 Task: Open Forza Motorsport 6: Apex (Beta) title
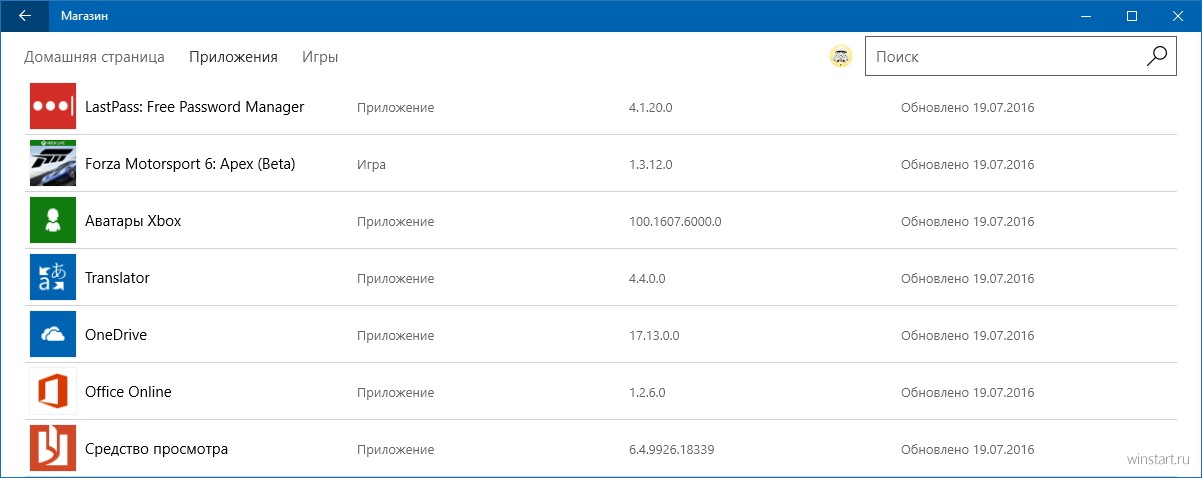pyautogui.click(x=190, y=163)
